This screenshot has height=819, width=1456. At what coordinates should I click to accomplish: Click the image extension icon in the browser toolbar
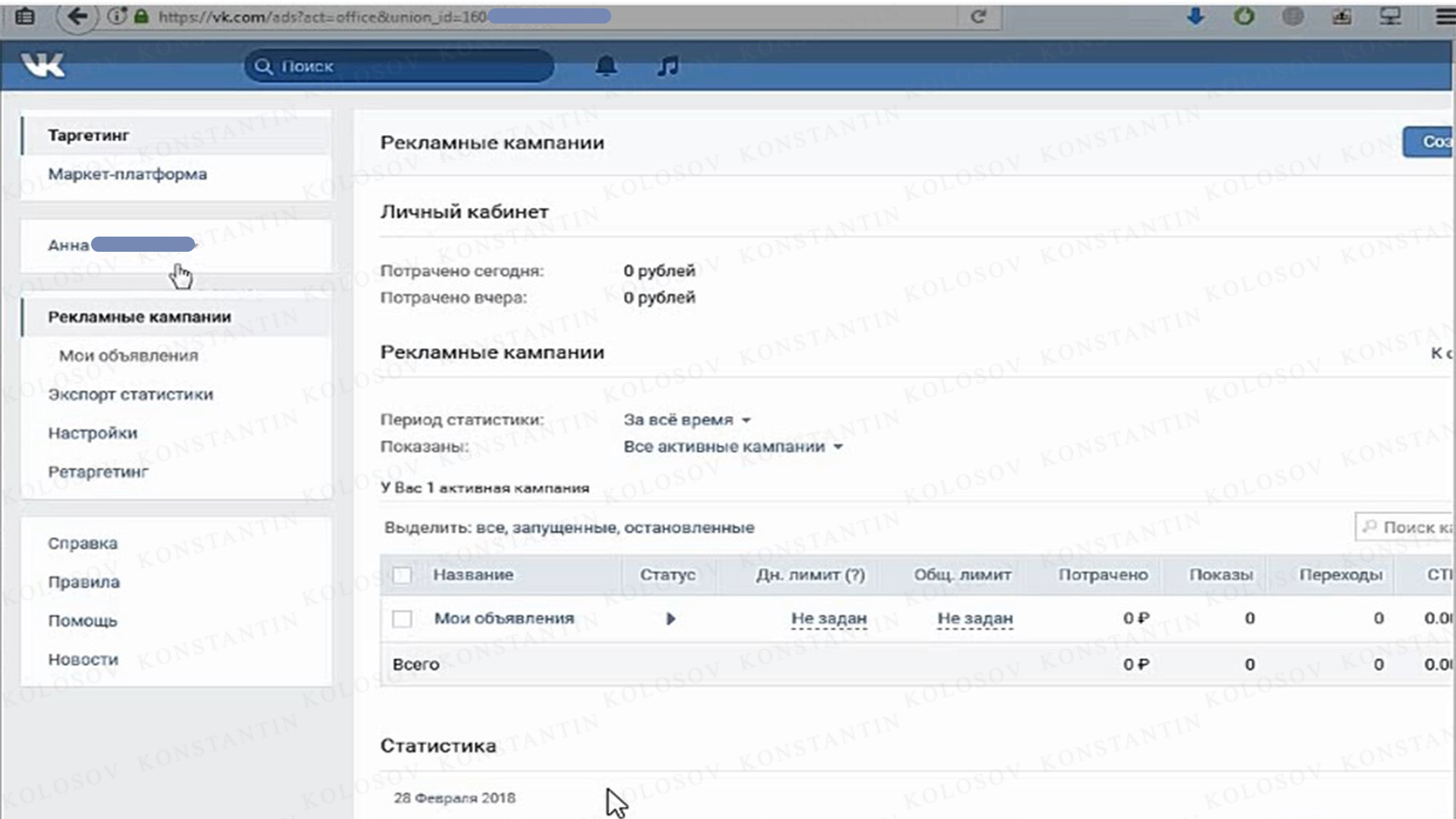click(1341, 16)
